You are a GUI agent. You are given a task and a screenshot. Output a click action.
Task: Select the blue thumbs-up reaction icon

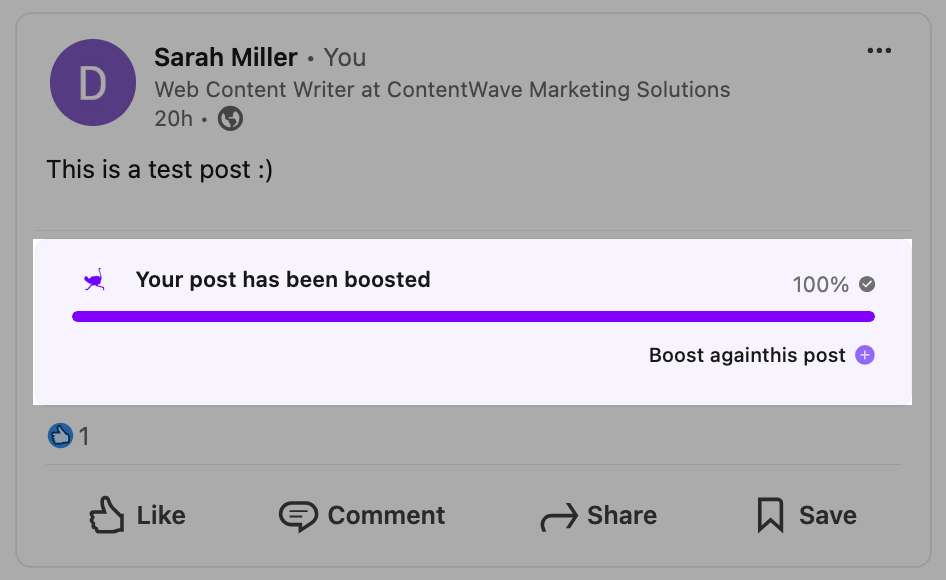click(x=60, y=435)
